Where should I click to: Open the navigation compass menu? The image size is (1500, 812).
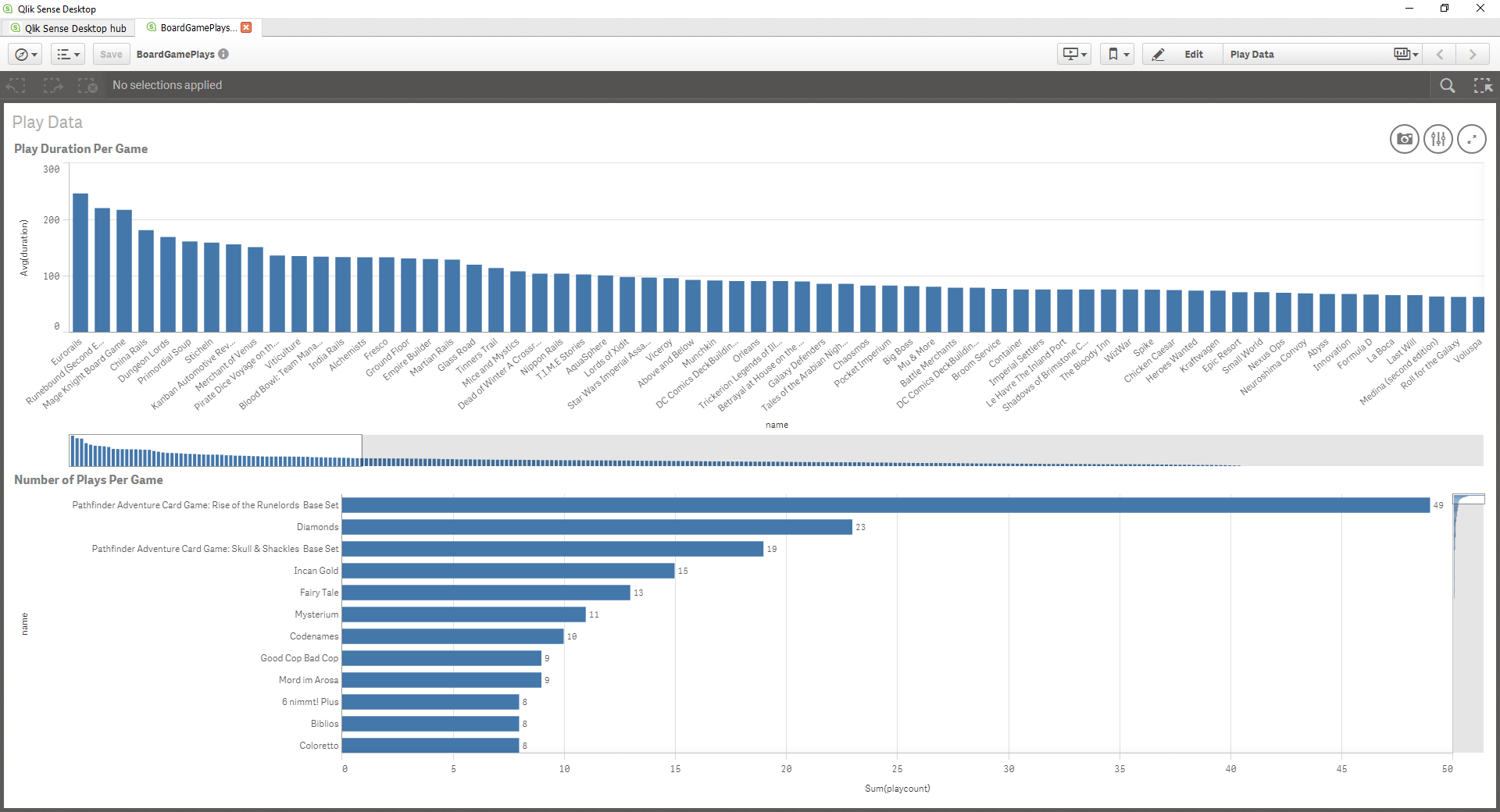25,54
